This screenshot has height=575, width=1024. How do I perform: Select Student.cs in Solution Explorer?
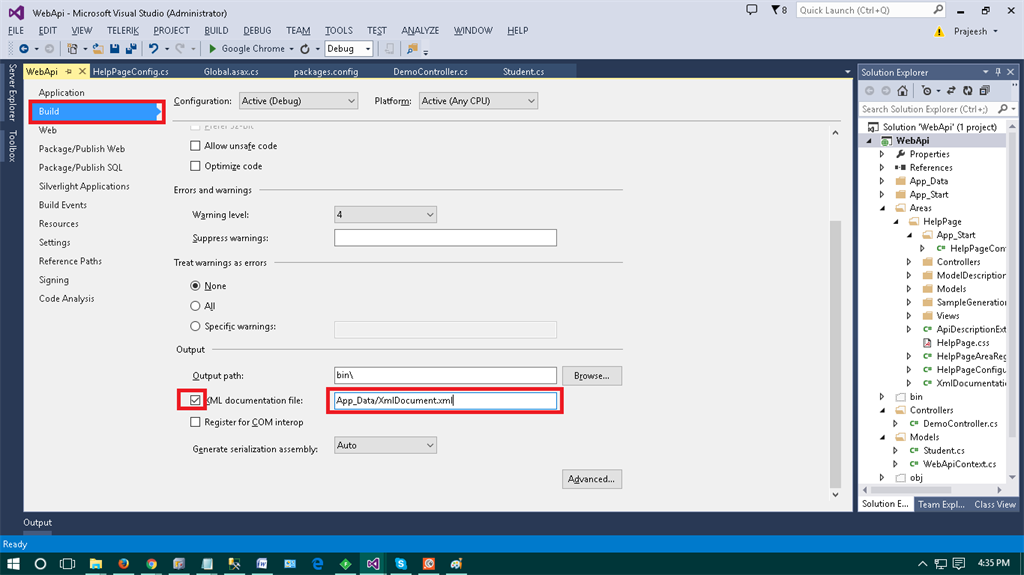944,450
